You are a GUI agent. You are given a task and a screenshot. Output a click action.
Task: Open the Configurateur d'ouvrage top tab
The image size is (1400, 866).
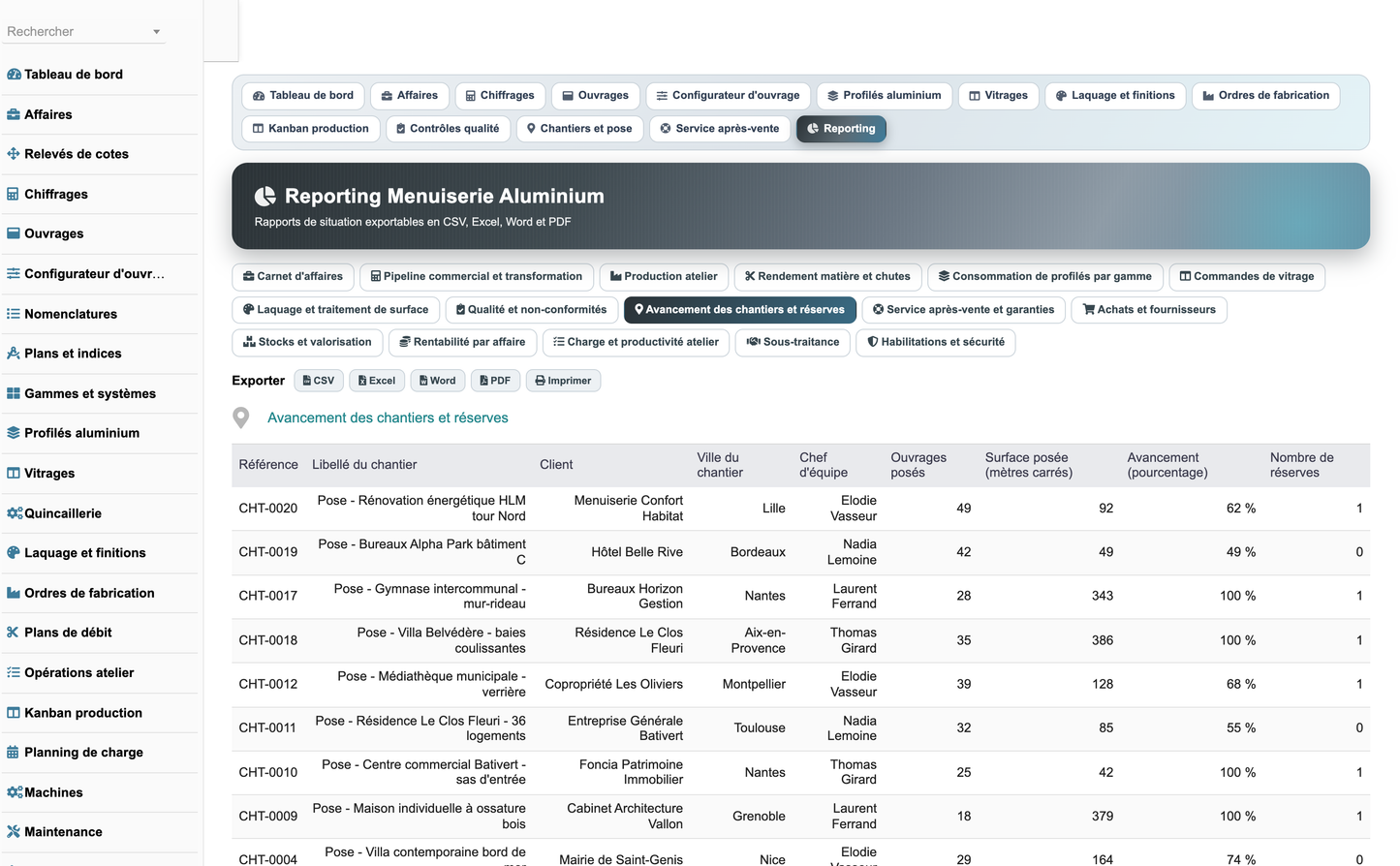(728, 96)
